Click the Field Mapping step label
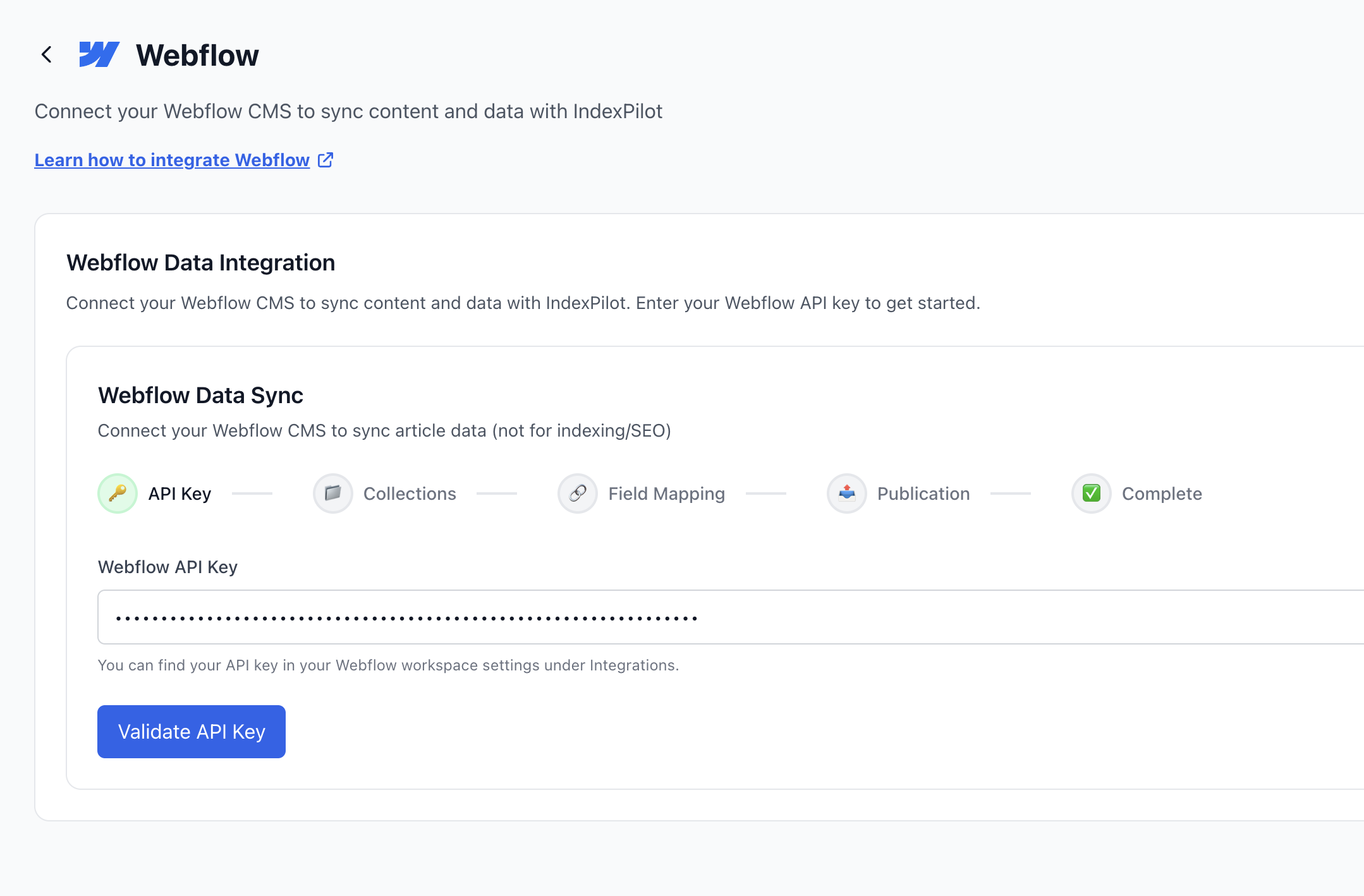Screen dimensions: 1364x896 (666, 493)
